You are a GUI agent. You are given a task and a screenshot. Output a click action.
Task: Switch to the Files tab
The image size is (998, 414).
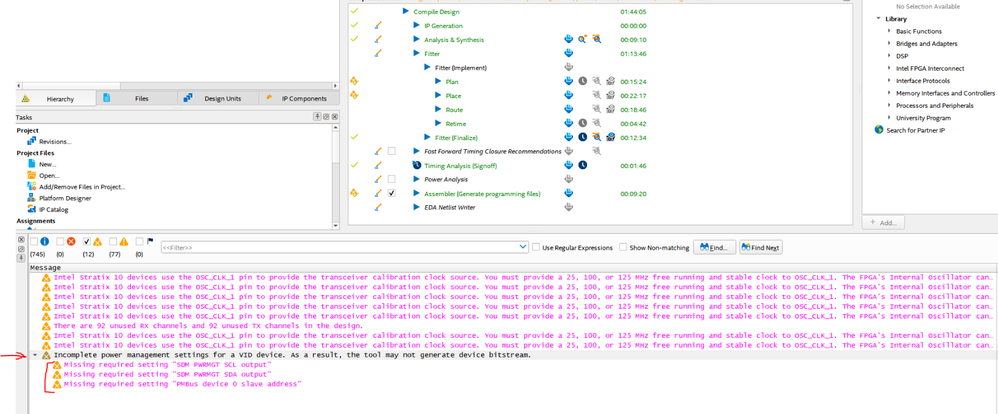[x=141, y=99]
